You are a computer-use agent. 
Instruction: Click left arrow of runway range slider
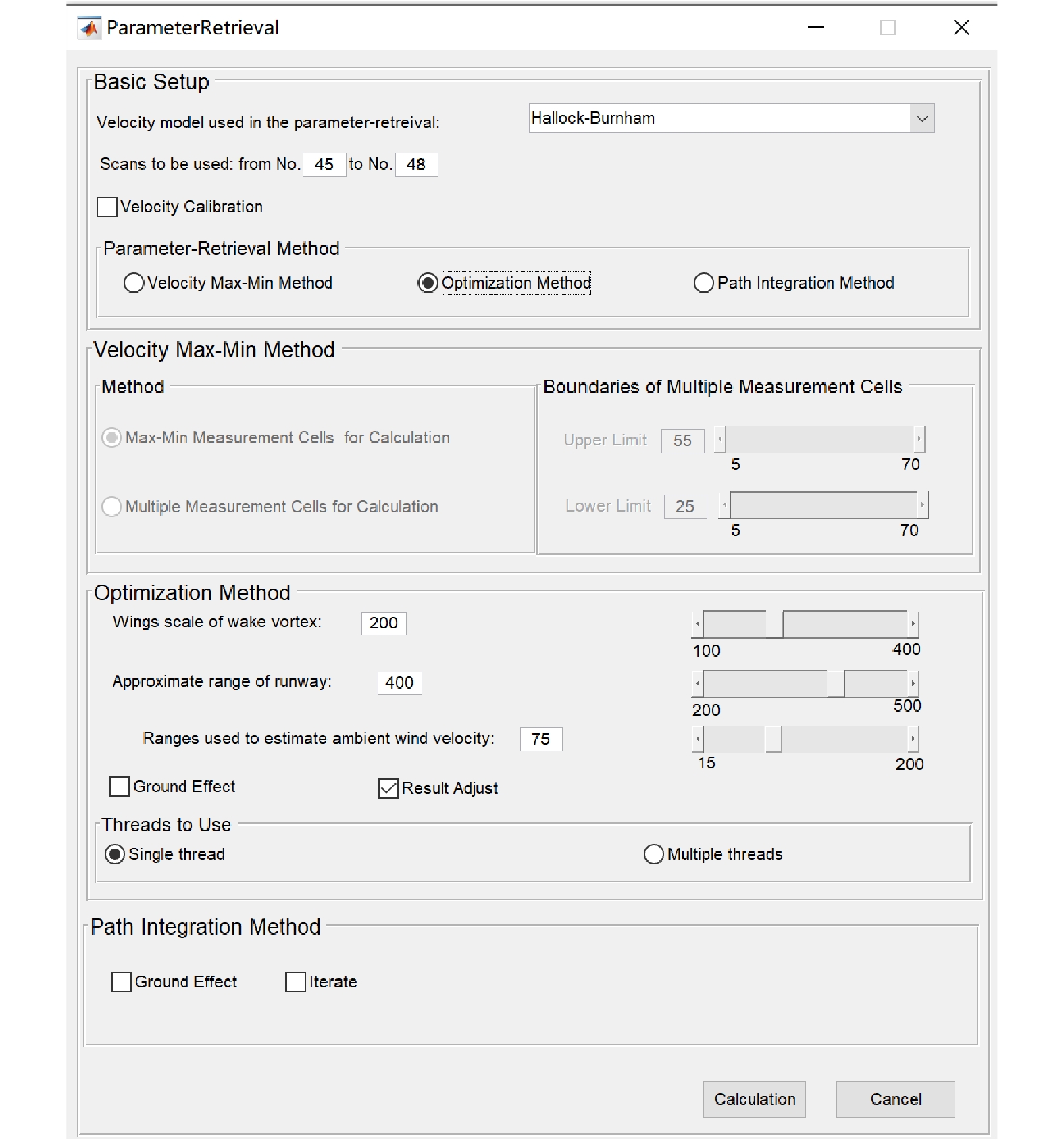697,683
